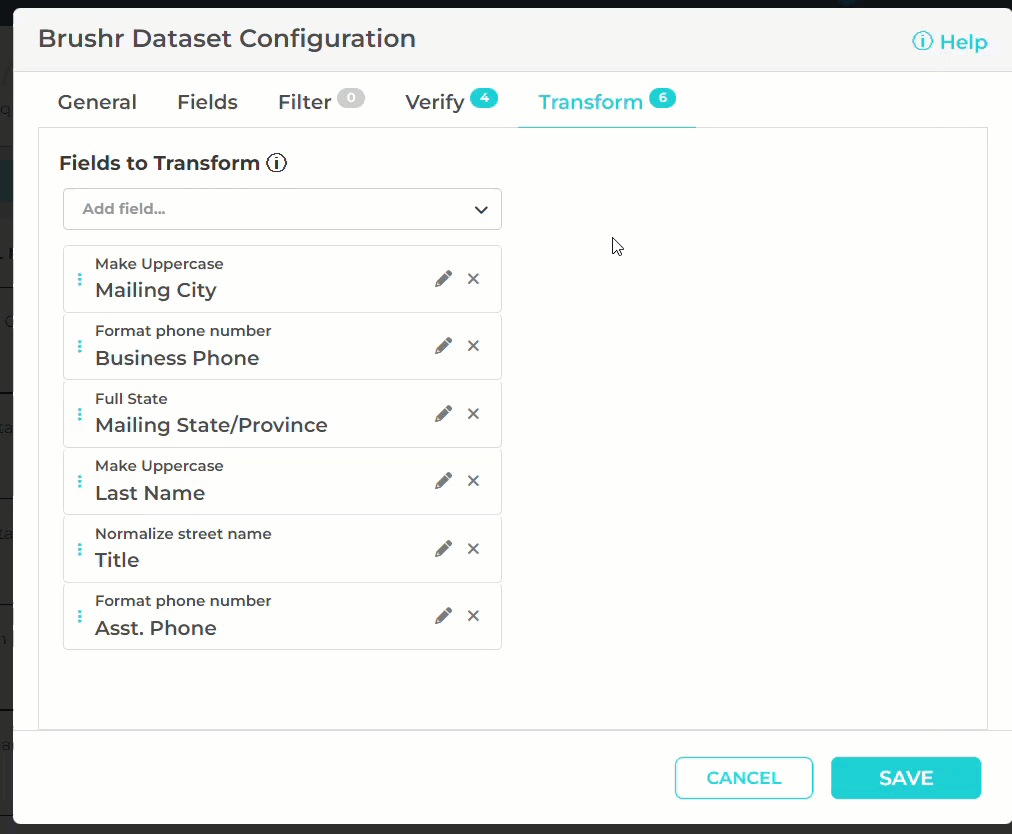This screenshot has width=1012, height=834.
Task: Edit the Business Phone transform
Action: click(443, 346)
